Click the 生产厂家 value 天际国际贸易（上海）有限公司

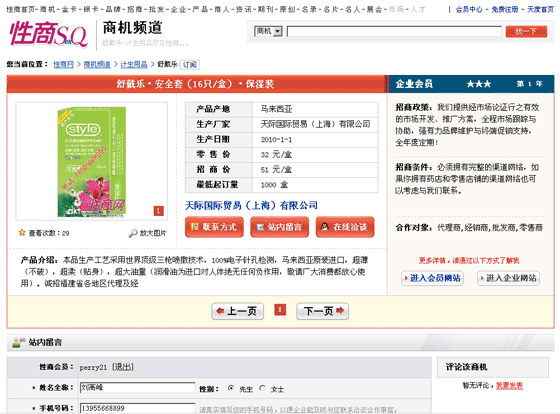coord(315,124)
